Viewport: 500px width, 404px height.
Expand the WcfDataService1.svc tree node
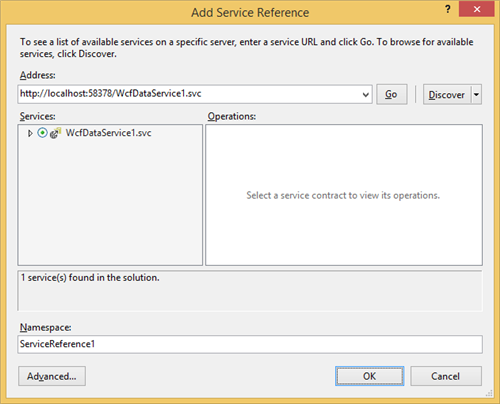(x=30, y=133)
